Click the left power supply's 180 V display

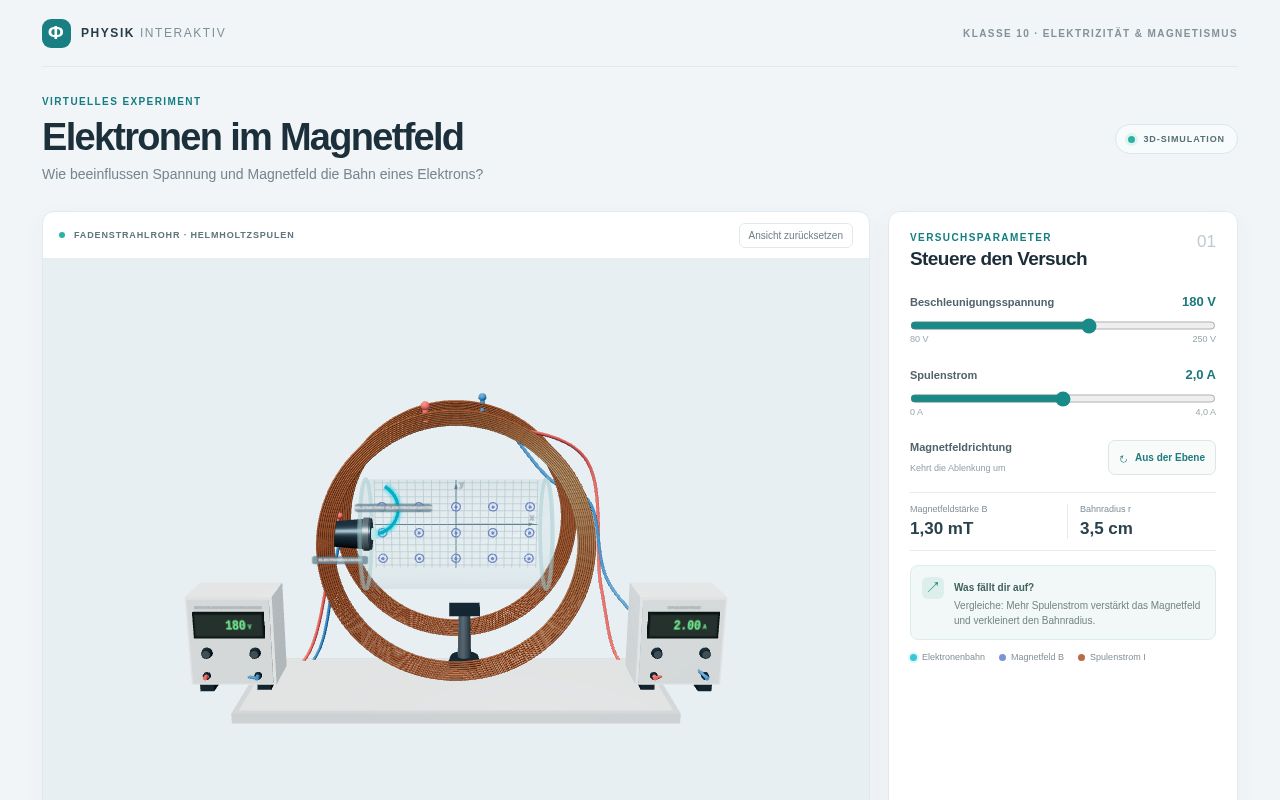229,625
